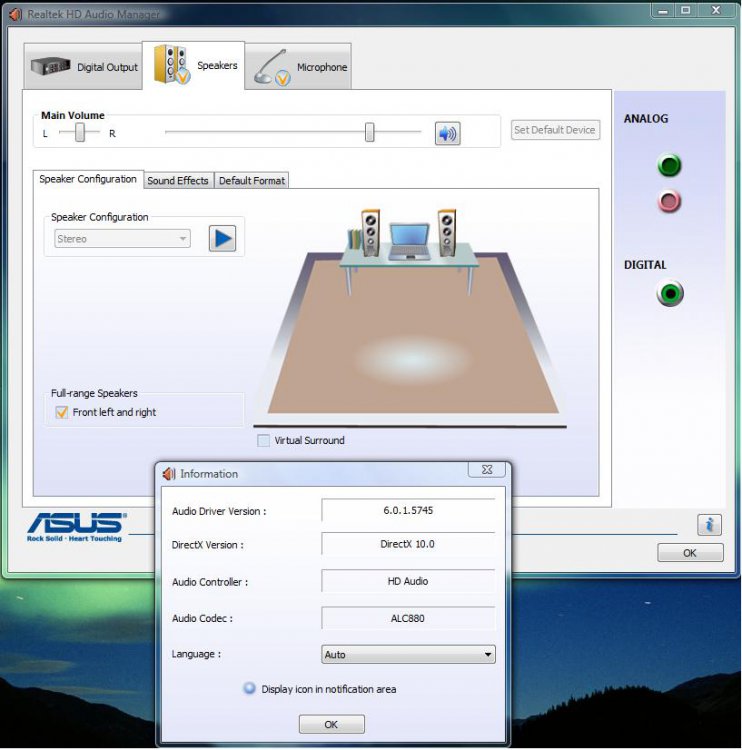Select the Speaker Configuration tab
Image resolution: width=742 pixels, height=750 pixels.
[88, 179]
